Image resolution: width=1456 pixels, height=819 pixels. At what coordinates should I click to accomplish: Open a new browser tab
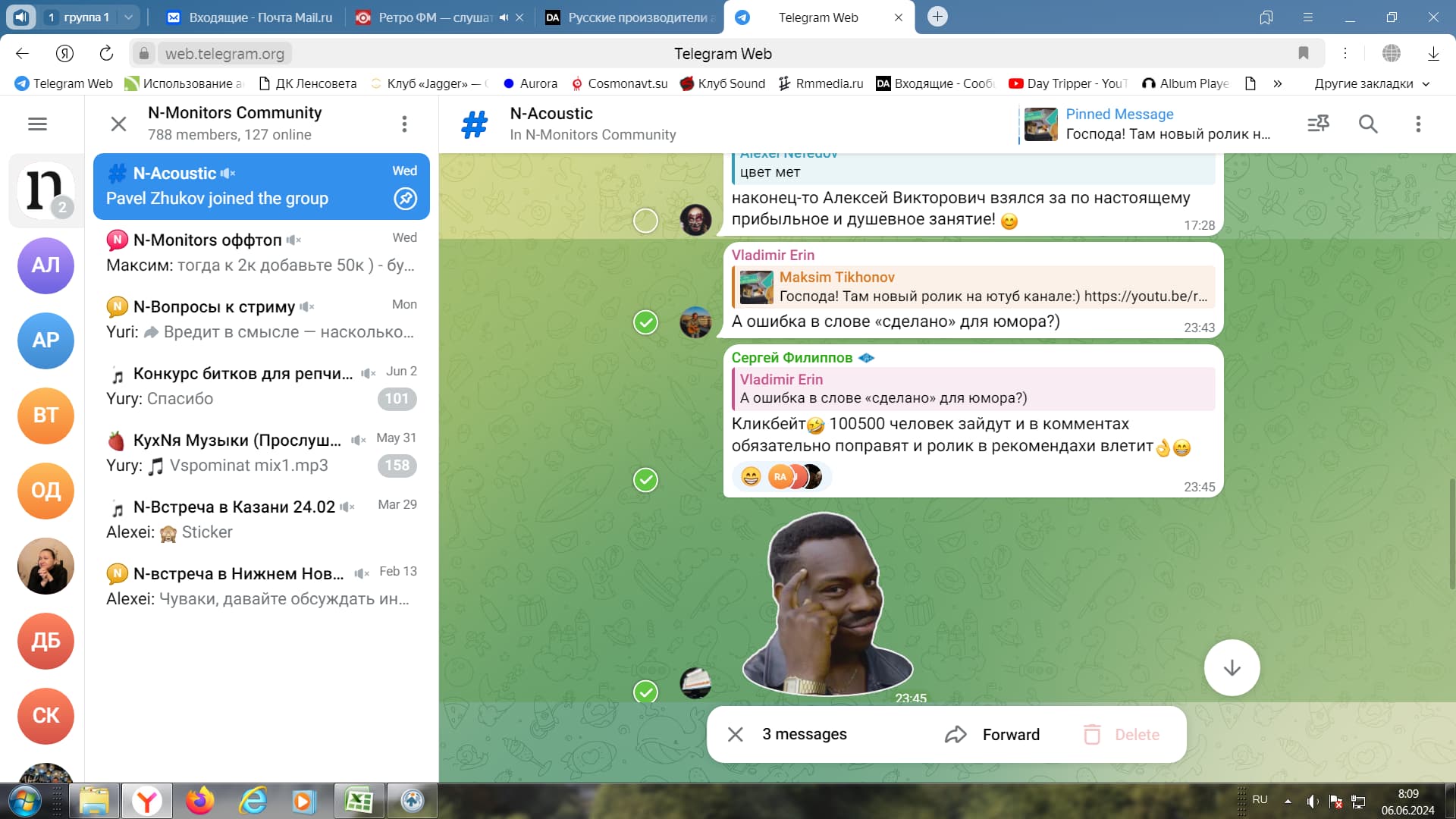(x=937, y=17)
